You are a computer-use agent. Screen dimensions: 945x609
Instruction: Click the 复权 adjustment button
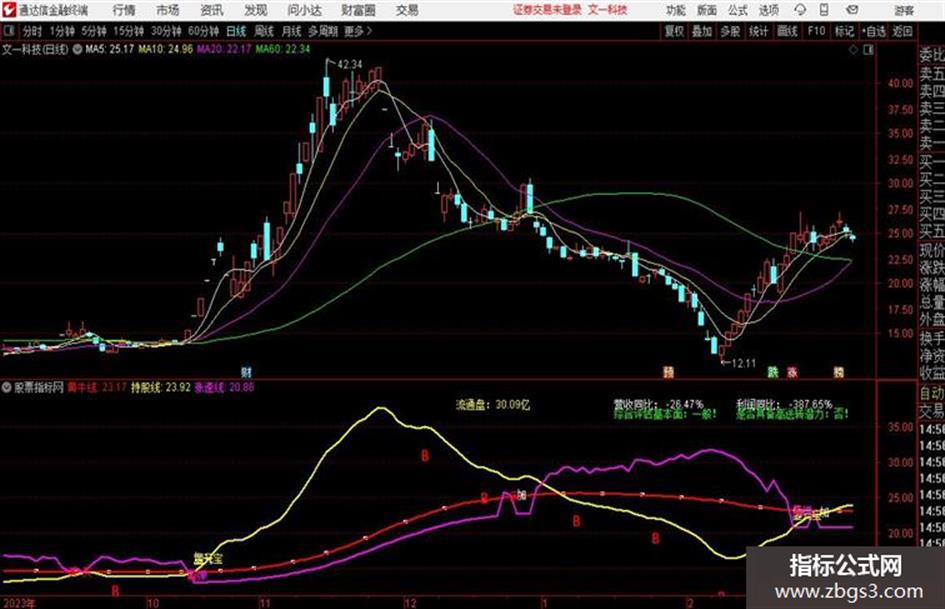pyautogui.click(x=674, y=31)
